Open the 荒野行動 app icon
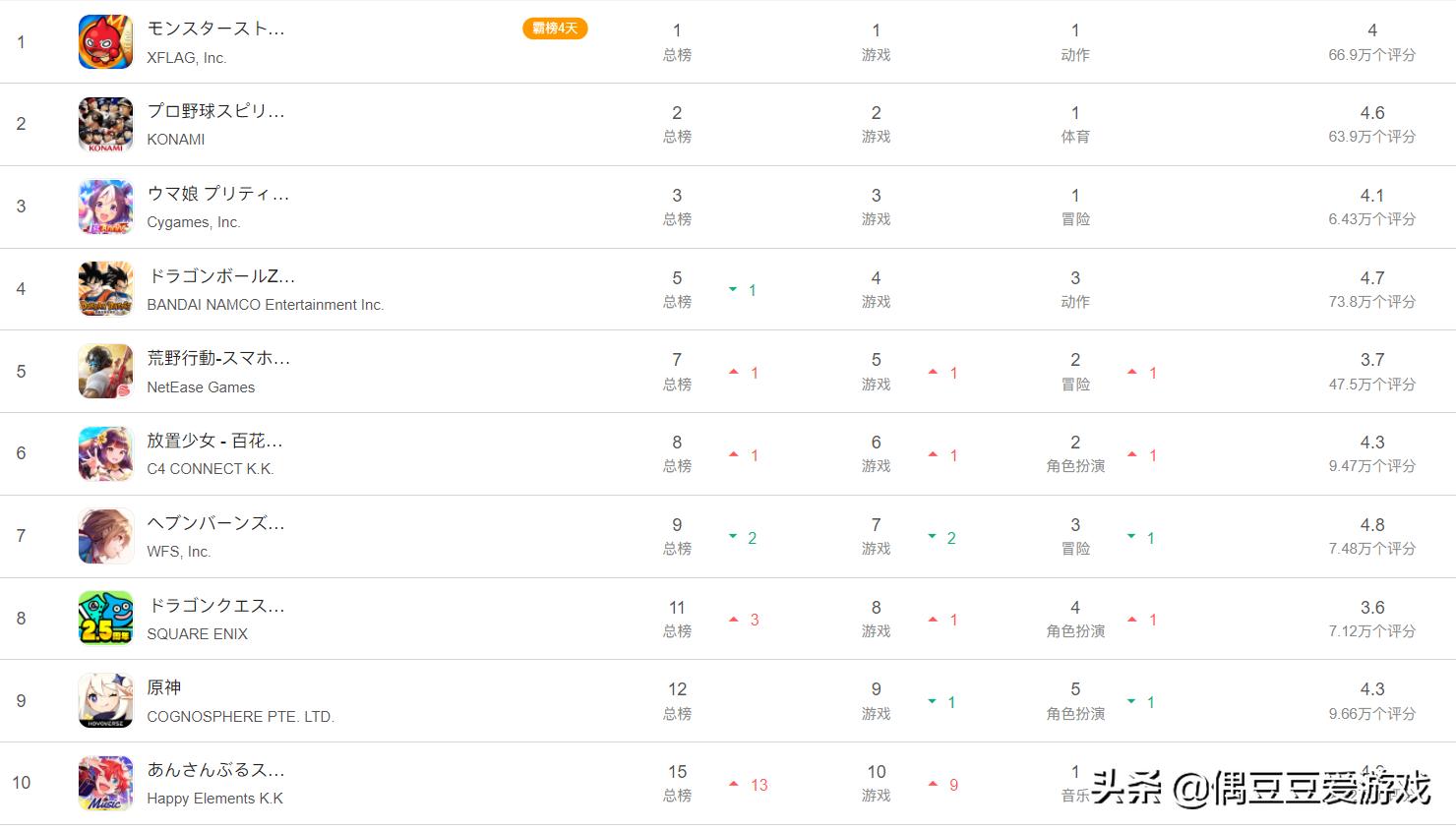1456x831 pixels. 105,372
